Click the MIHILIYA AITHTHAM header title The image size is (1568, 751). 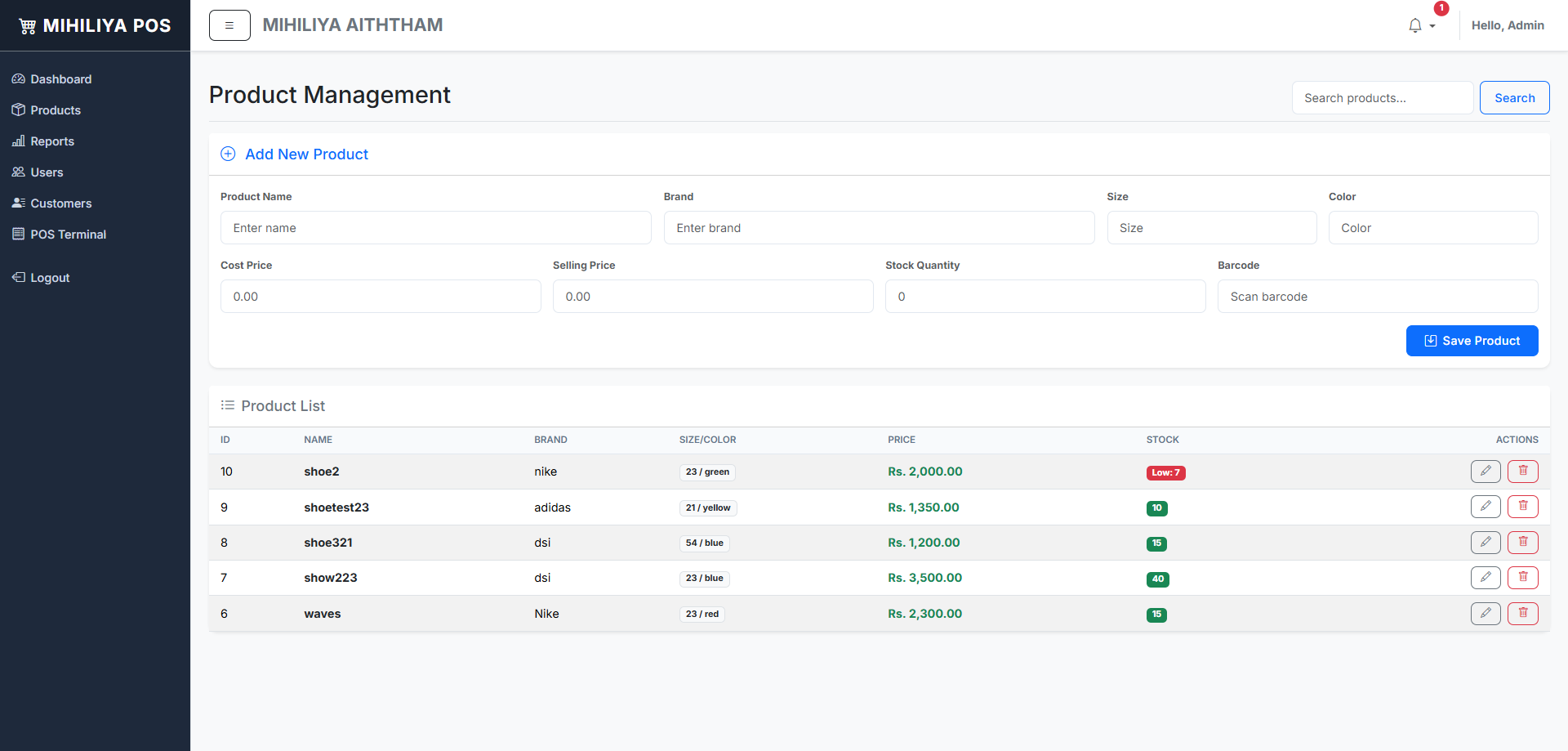pos(353,25)
